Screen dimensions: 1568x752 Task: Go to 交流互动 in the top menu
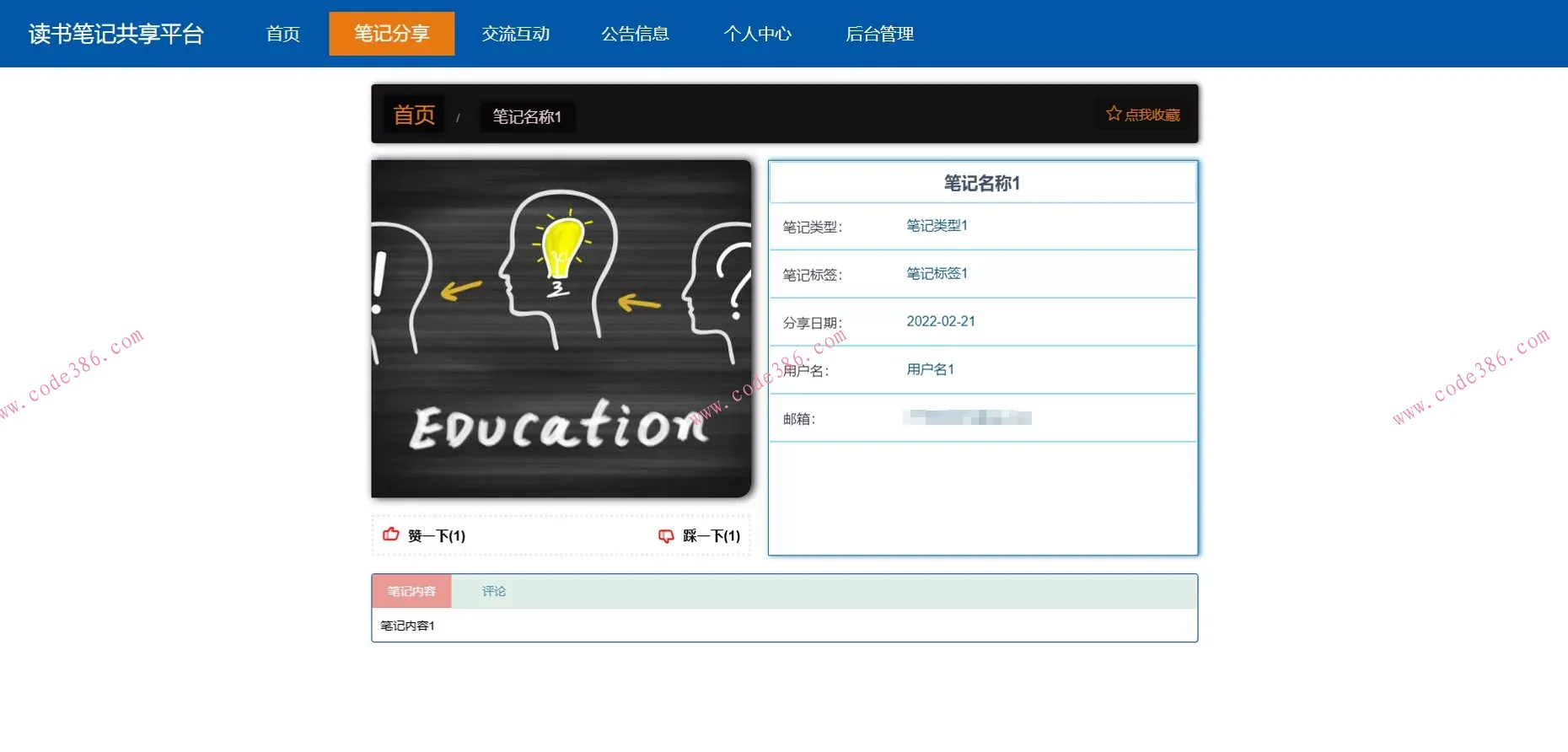[515, 34]
